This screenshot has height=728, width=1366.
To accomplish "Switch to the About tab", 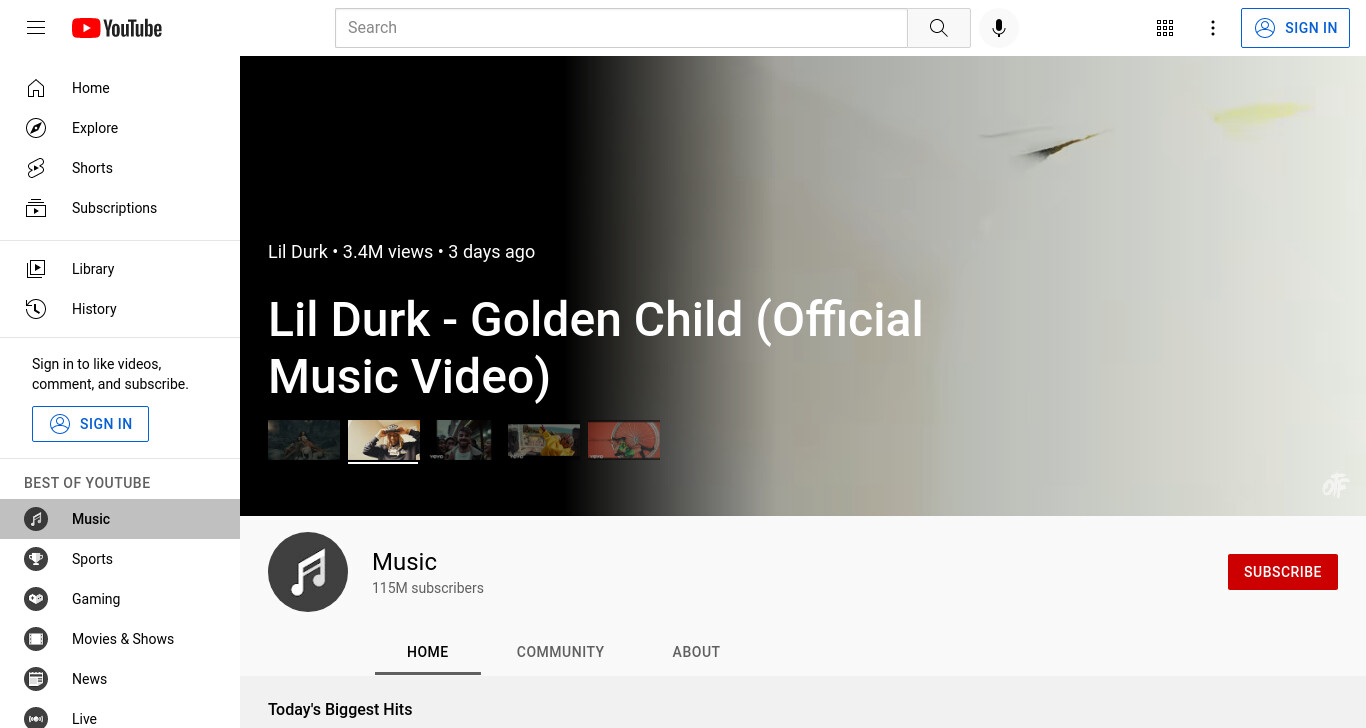I will [x=696, y=652].
